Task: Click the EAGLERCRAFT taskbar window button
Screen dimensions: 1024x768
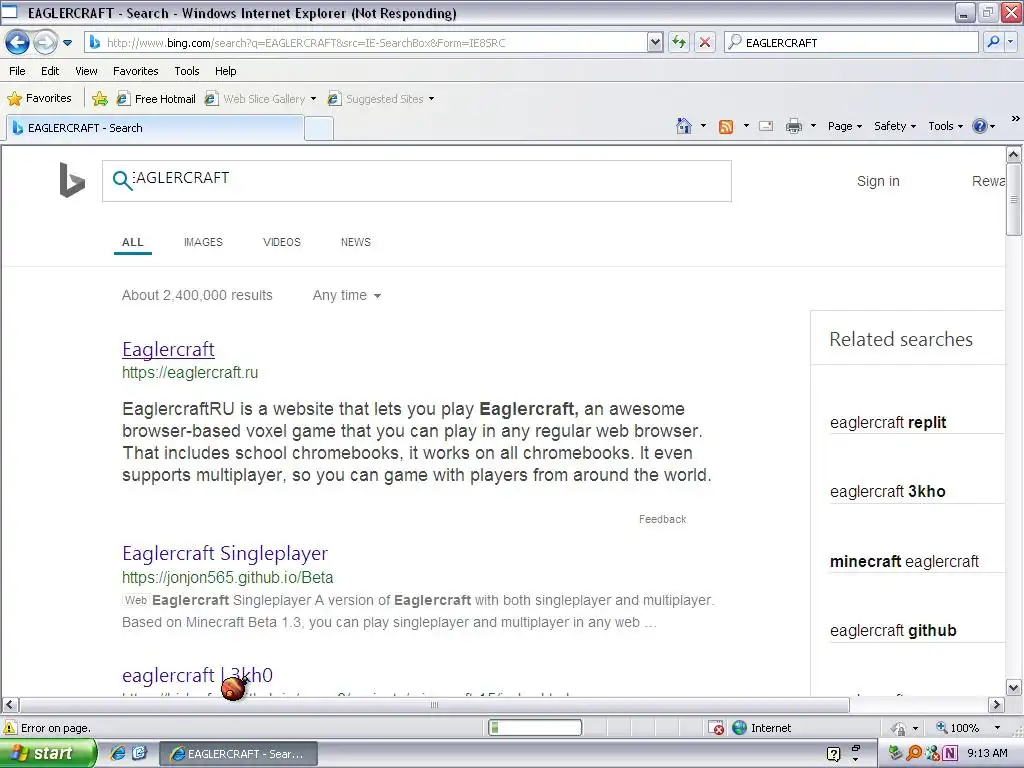Action: 239,754
